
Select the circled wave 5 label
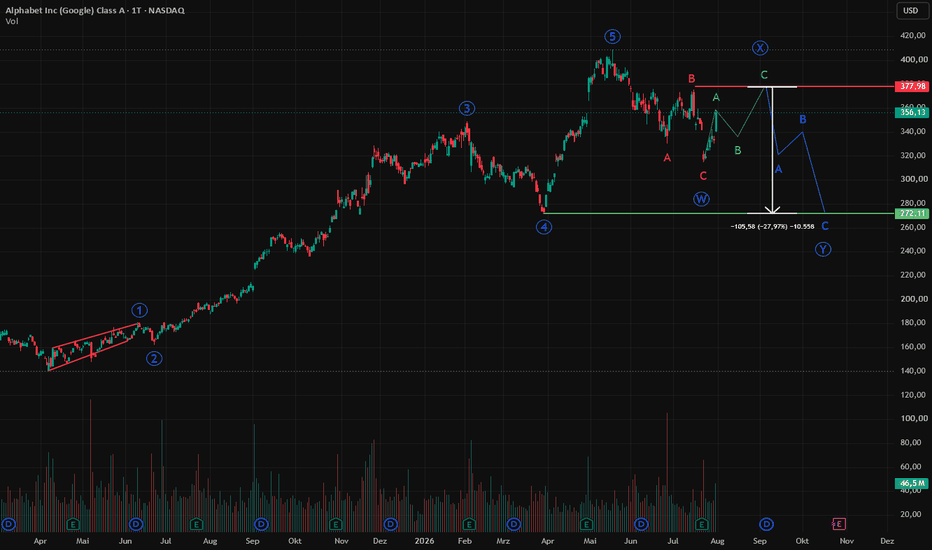(x=612, y=37)
